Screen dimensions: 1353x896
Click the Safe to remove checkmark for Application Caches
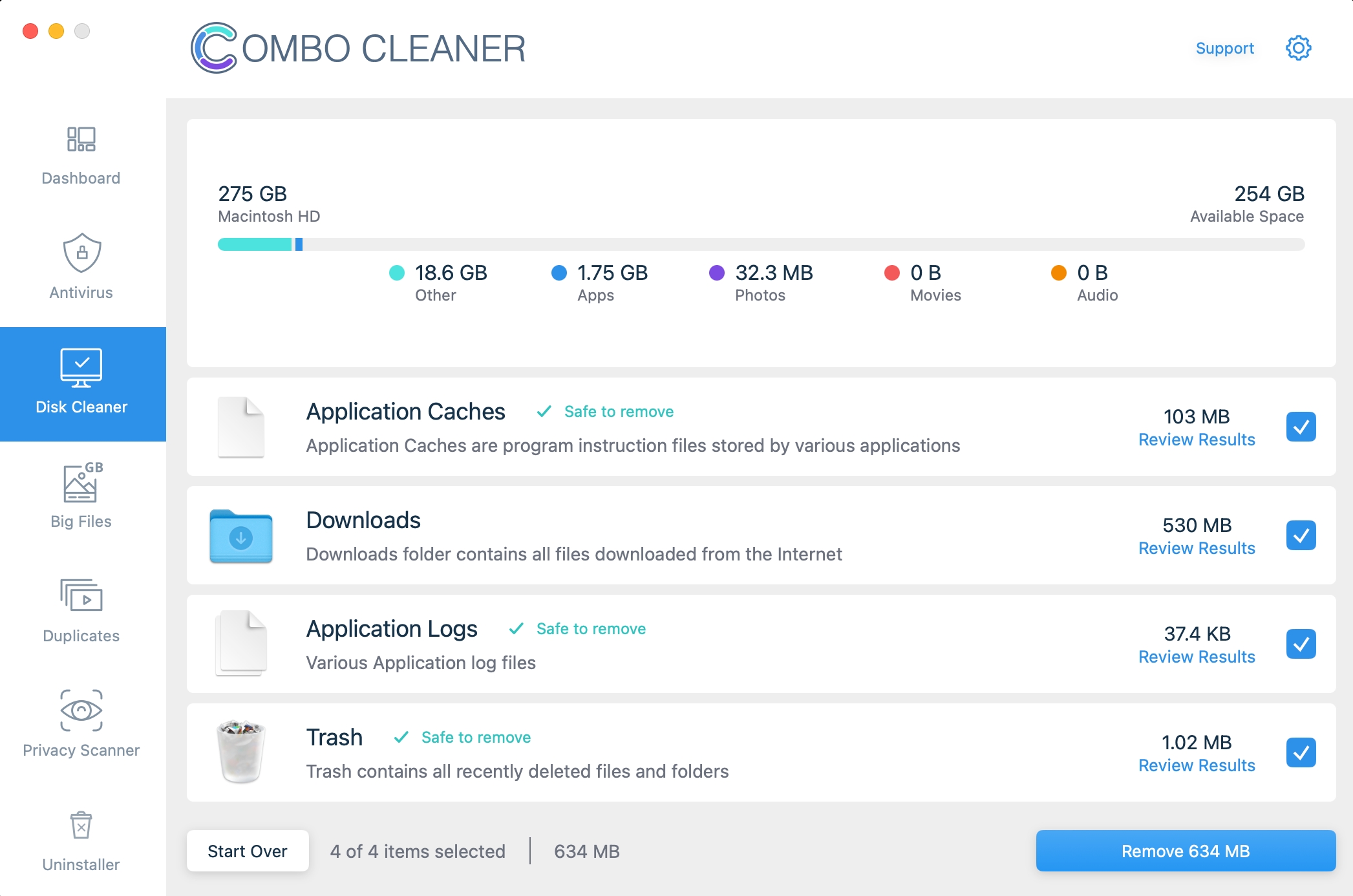point(544,411)
